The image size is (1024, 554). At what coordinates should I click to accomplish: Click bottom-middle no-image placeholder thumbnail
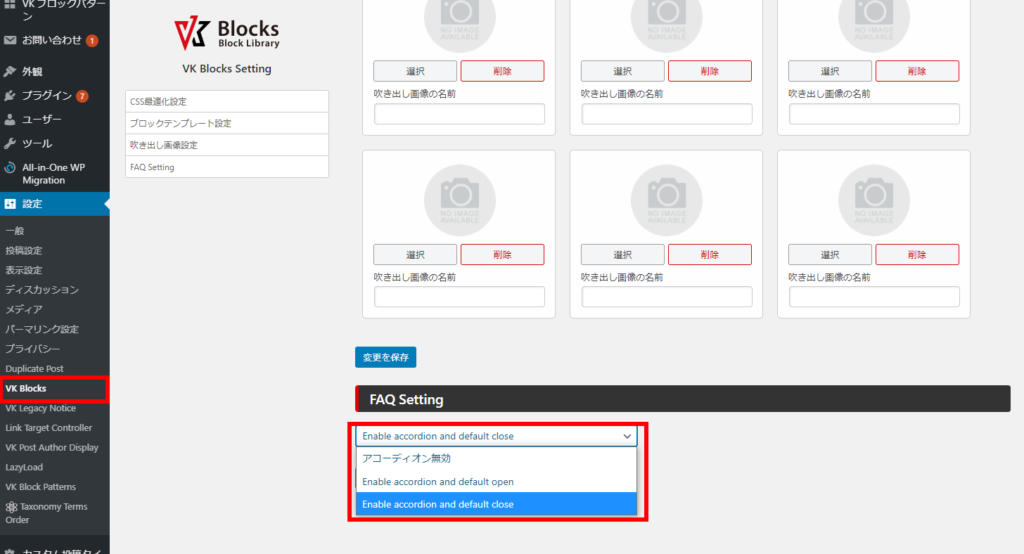coord(667,200)
